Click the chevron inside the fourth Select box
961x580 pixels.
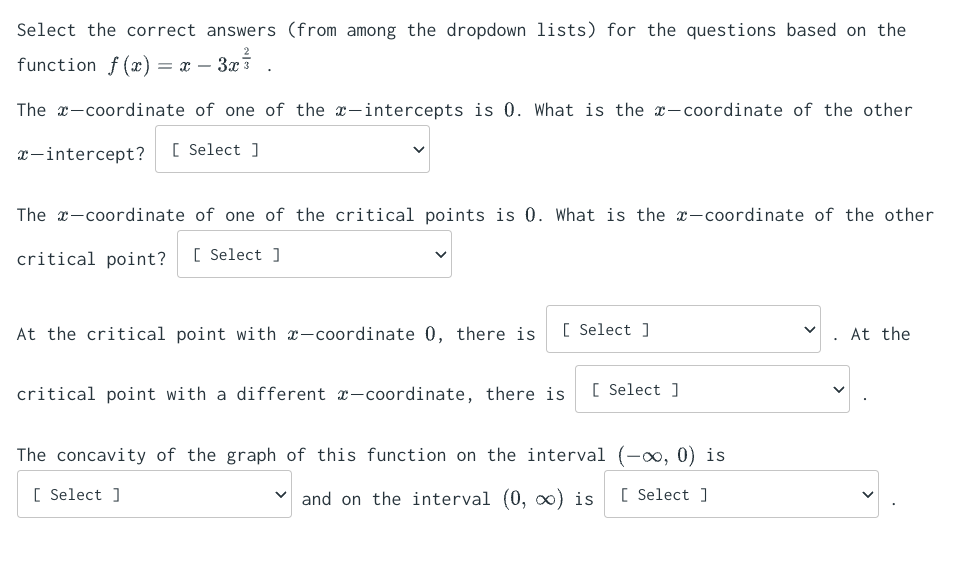[x=838, y=389]
